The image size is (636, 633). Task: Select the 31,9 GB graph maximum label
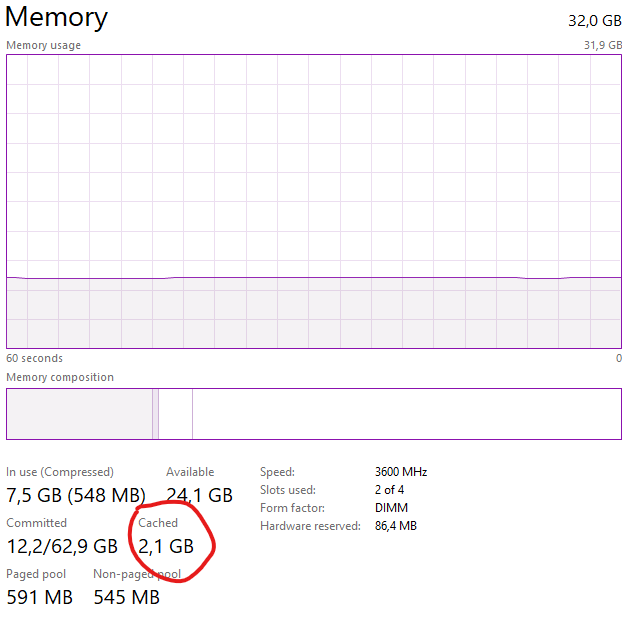(602, 45)
